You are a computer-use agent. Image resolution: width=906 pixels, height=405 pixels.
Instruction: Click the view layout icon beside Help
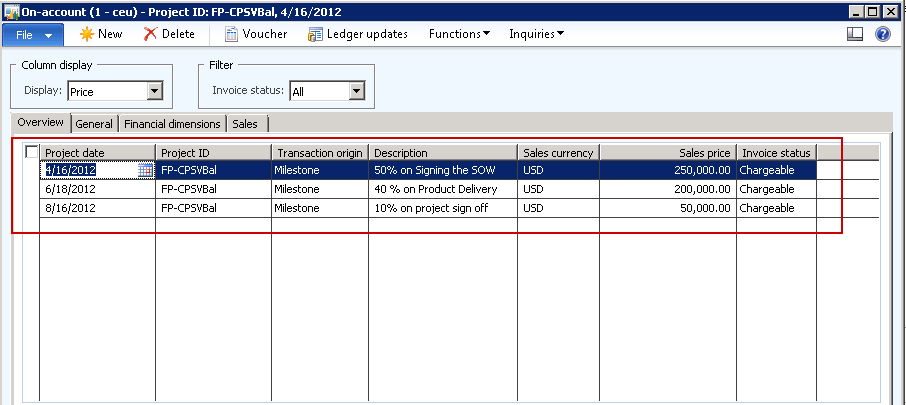855,34
